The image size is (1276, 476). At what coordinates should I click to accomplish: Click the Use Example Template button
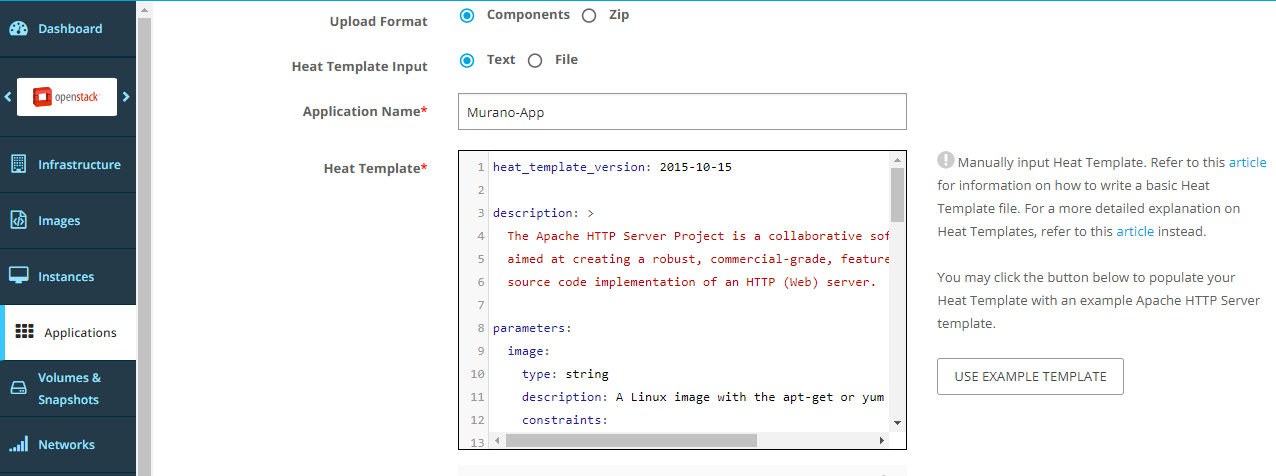(1030, 377)
